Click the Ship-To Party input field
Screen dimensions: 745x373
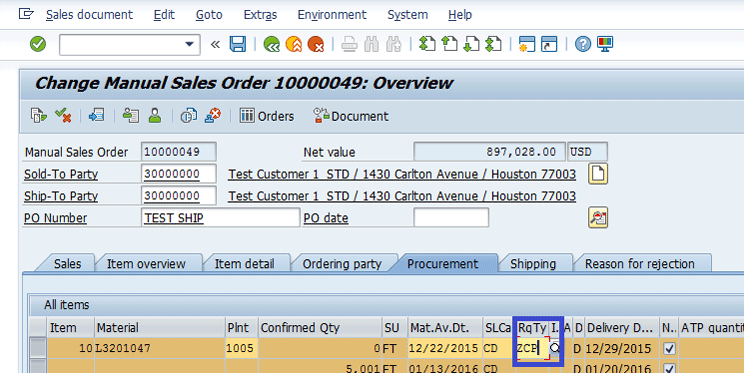click(x=179, y=196)
